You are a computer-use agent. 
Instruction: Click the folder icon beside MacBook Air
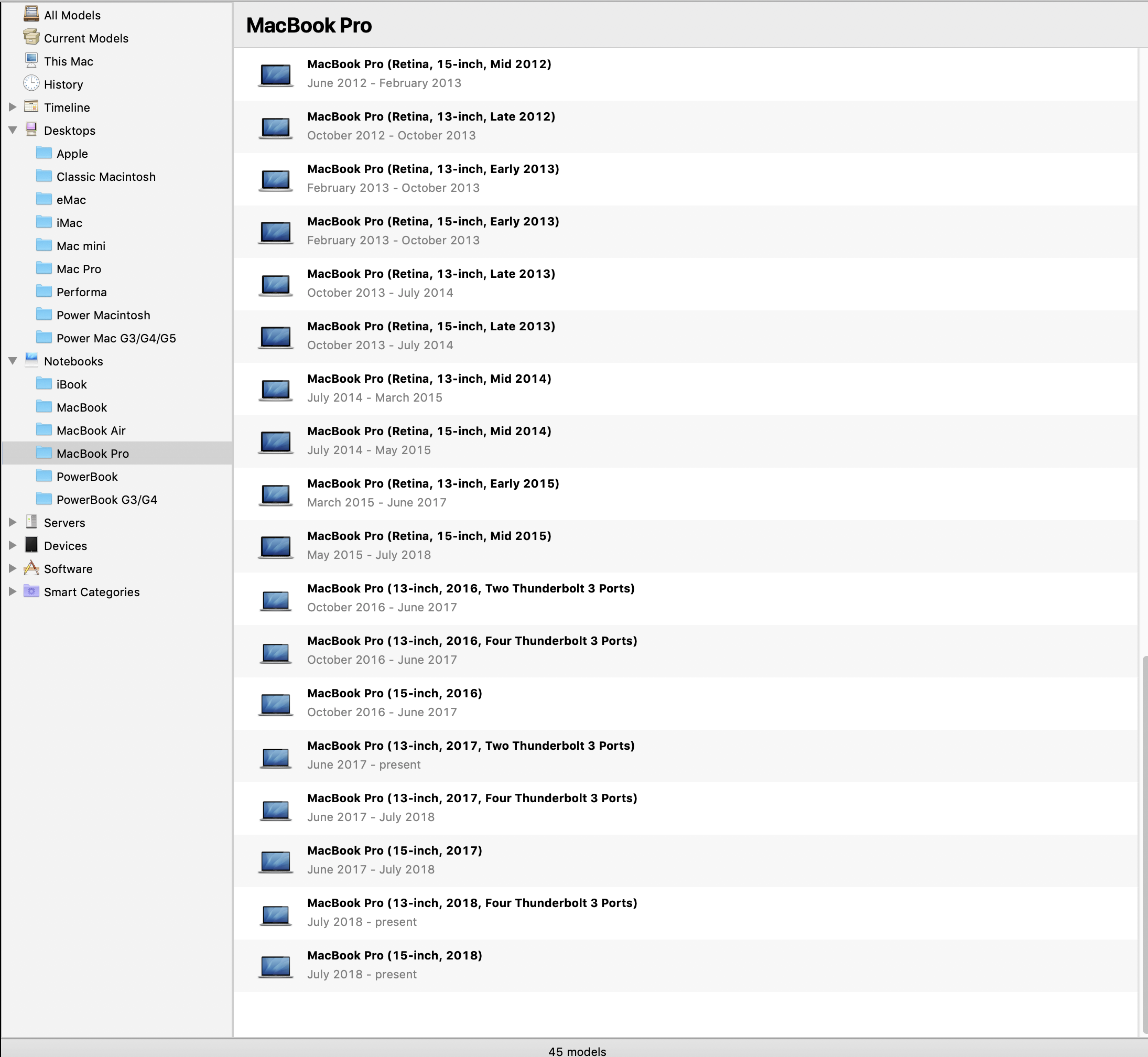(x=44, y=429)
